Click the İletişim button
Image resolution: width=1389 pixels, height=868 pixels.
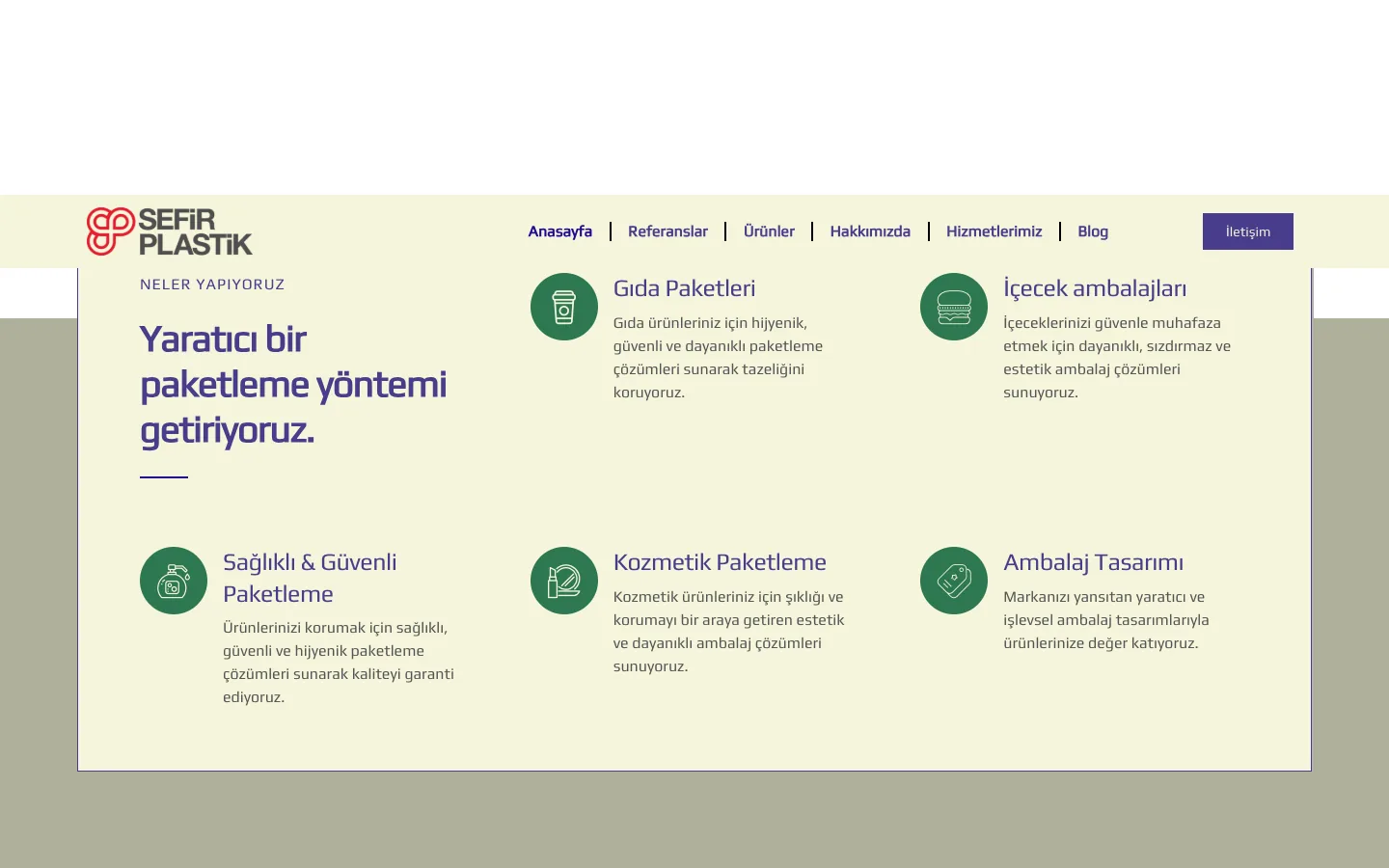[1248, 231]
